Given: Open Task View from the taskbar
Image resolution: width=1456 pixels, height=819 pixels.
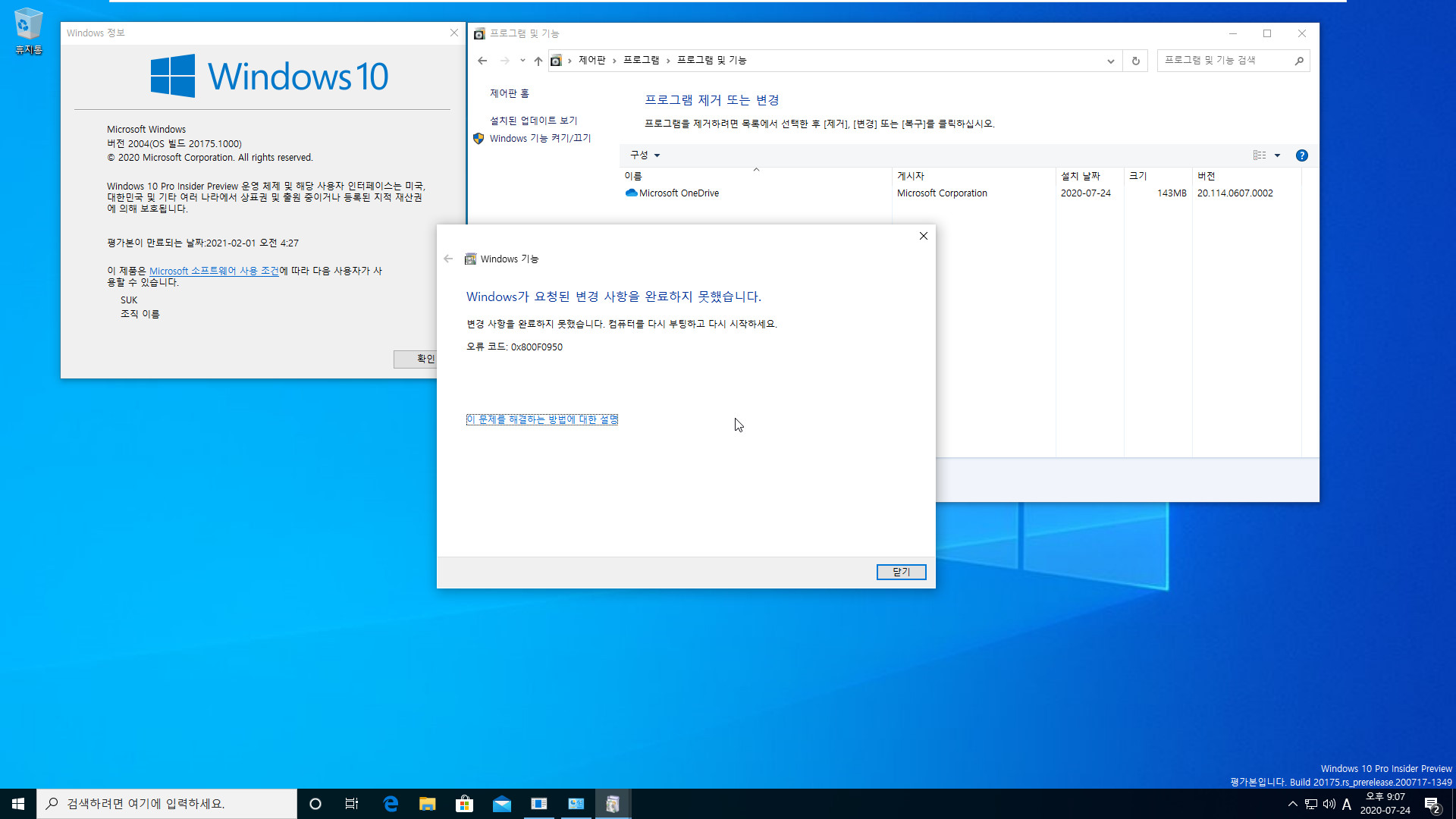Looking at the screenshot, I should click(352, 804).
